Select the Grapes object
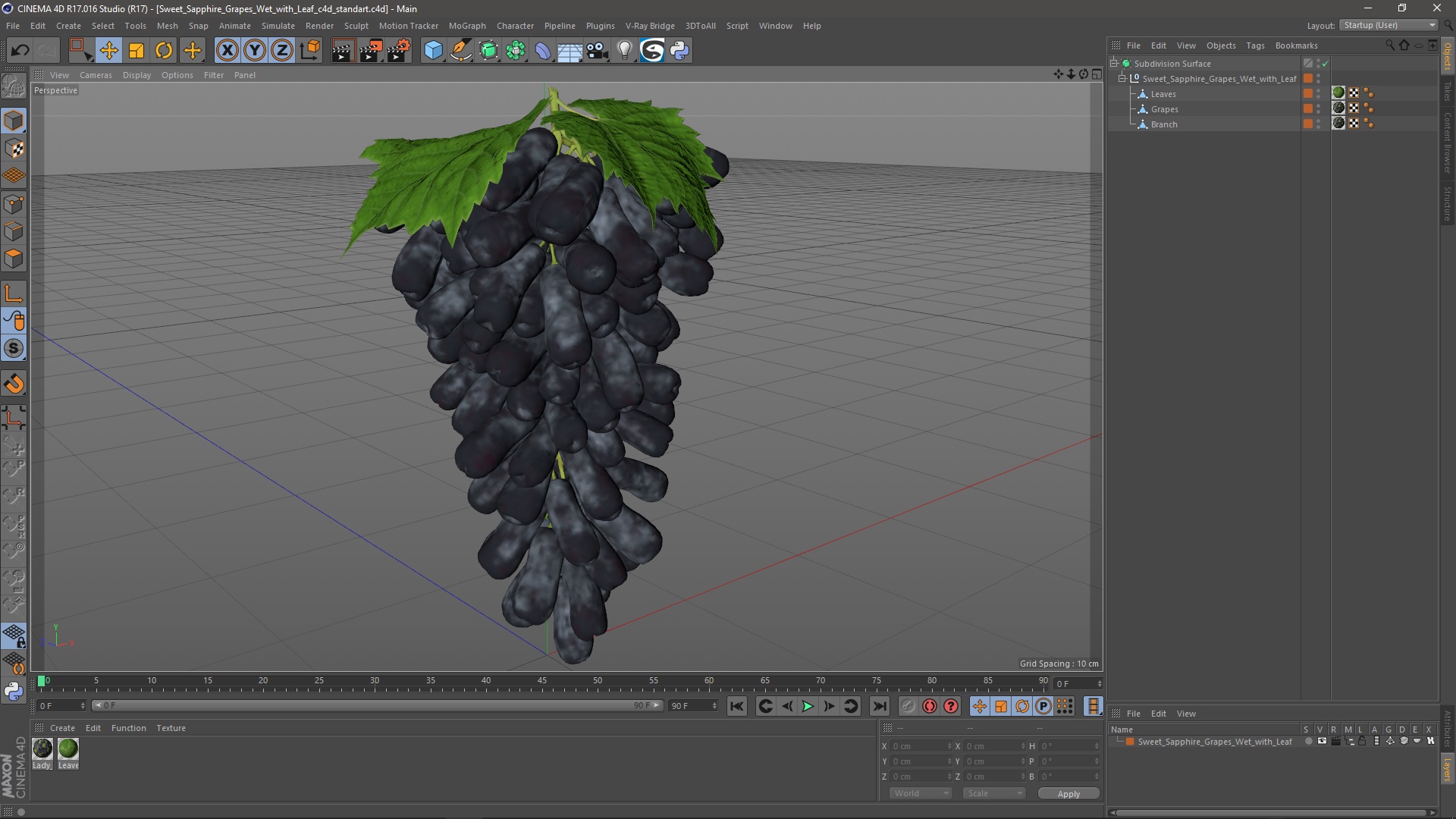Screen dimensions: 1456x819 tap(1164, 109)
